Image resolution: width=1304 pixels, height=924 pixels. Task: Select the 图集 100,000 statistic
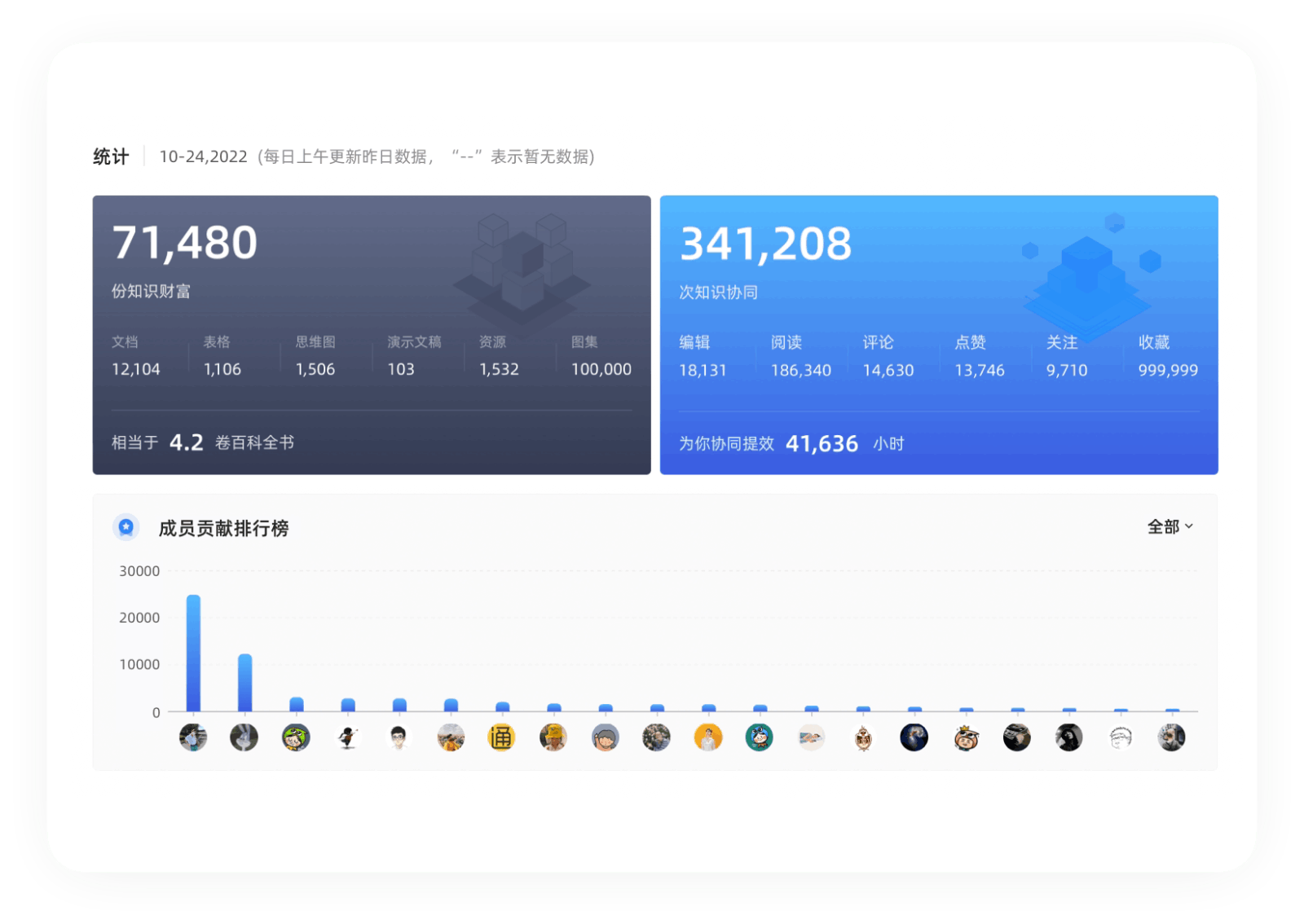click(601, 356)
